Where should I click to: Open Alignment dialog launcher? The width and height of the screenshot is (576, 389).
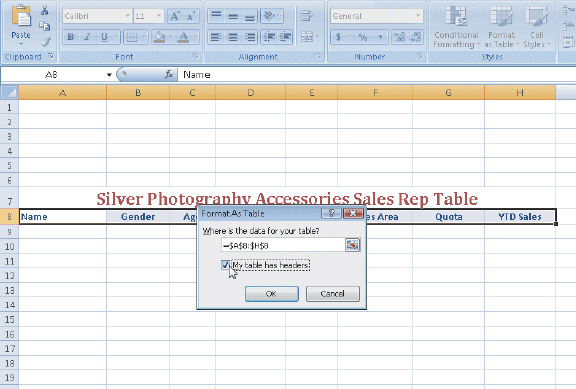318,56
